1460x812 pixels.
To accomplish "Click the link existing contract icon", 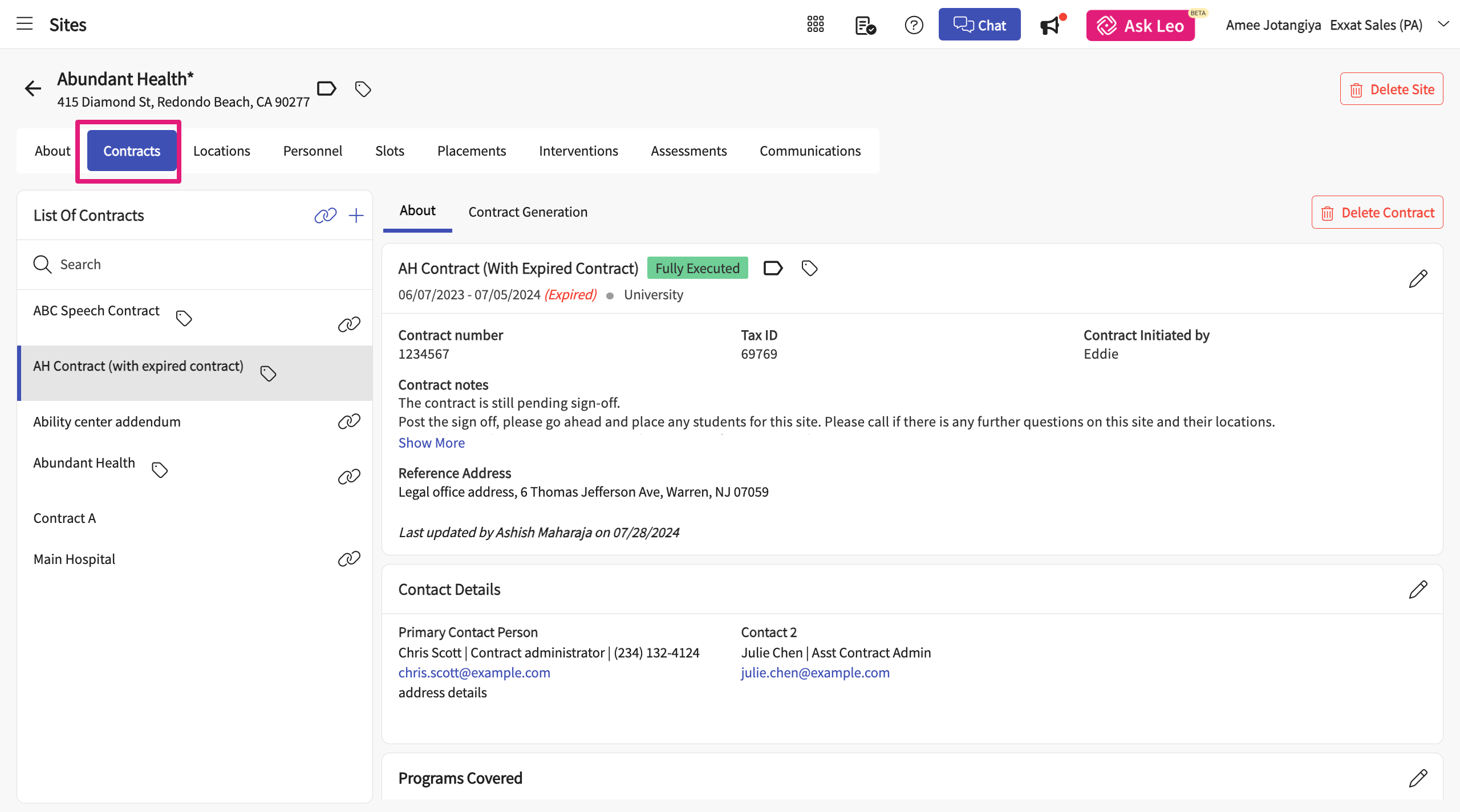I will (325, 216).
